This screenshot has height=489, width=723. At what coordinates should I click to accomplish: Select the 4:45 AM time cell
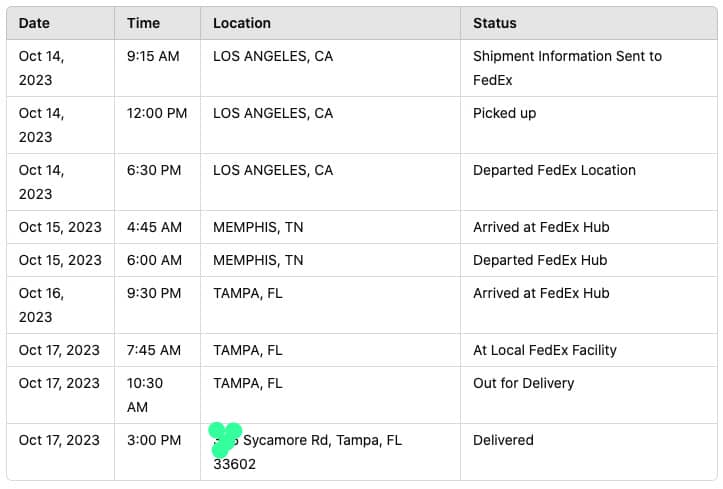tap(154, 227)
